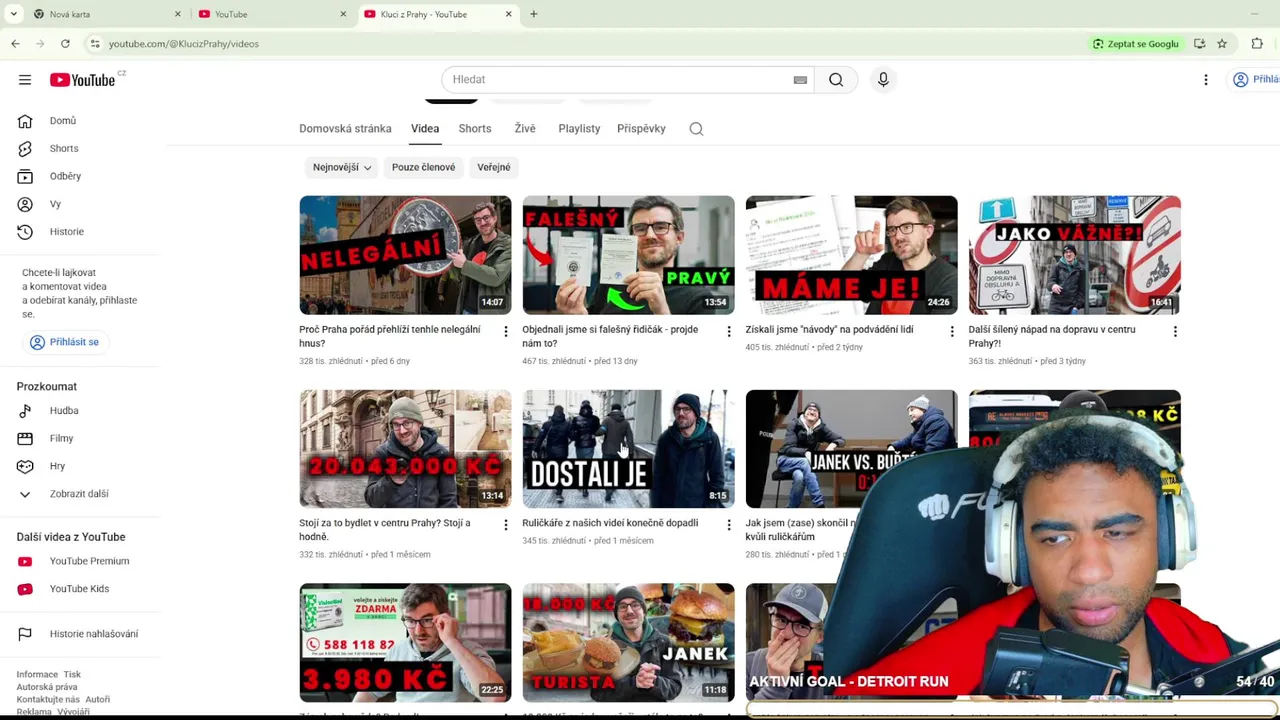
Task: Open browser extensions puzzle icon
Action: pyautogui.click(x=1257, y=44)
